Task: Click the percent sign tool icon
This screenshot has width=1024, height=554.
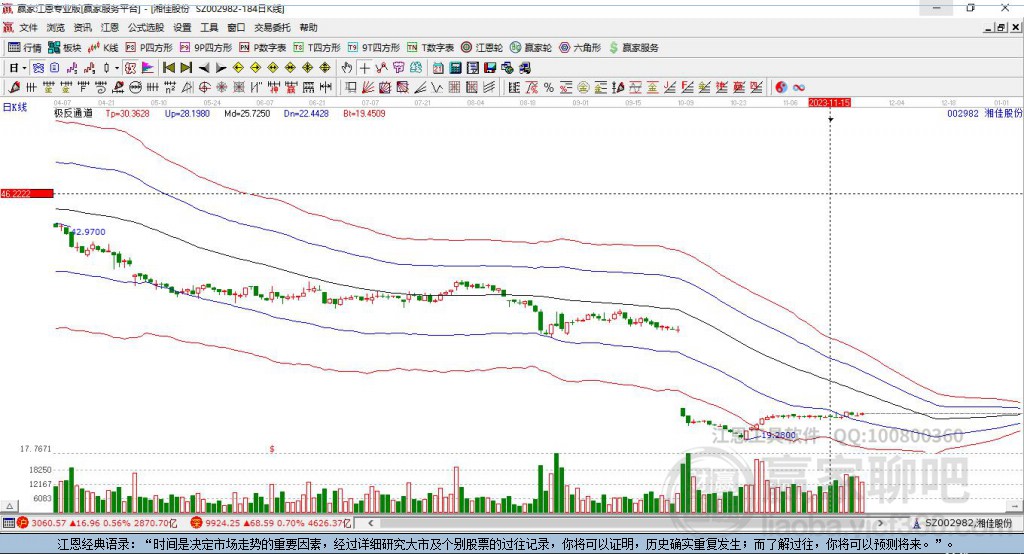Action: click(x=549, y=88)
